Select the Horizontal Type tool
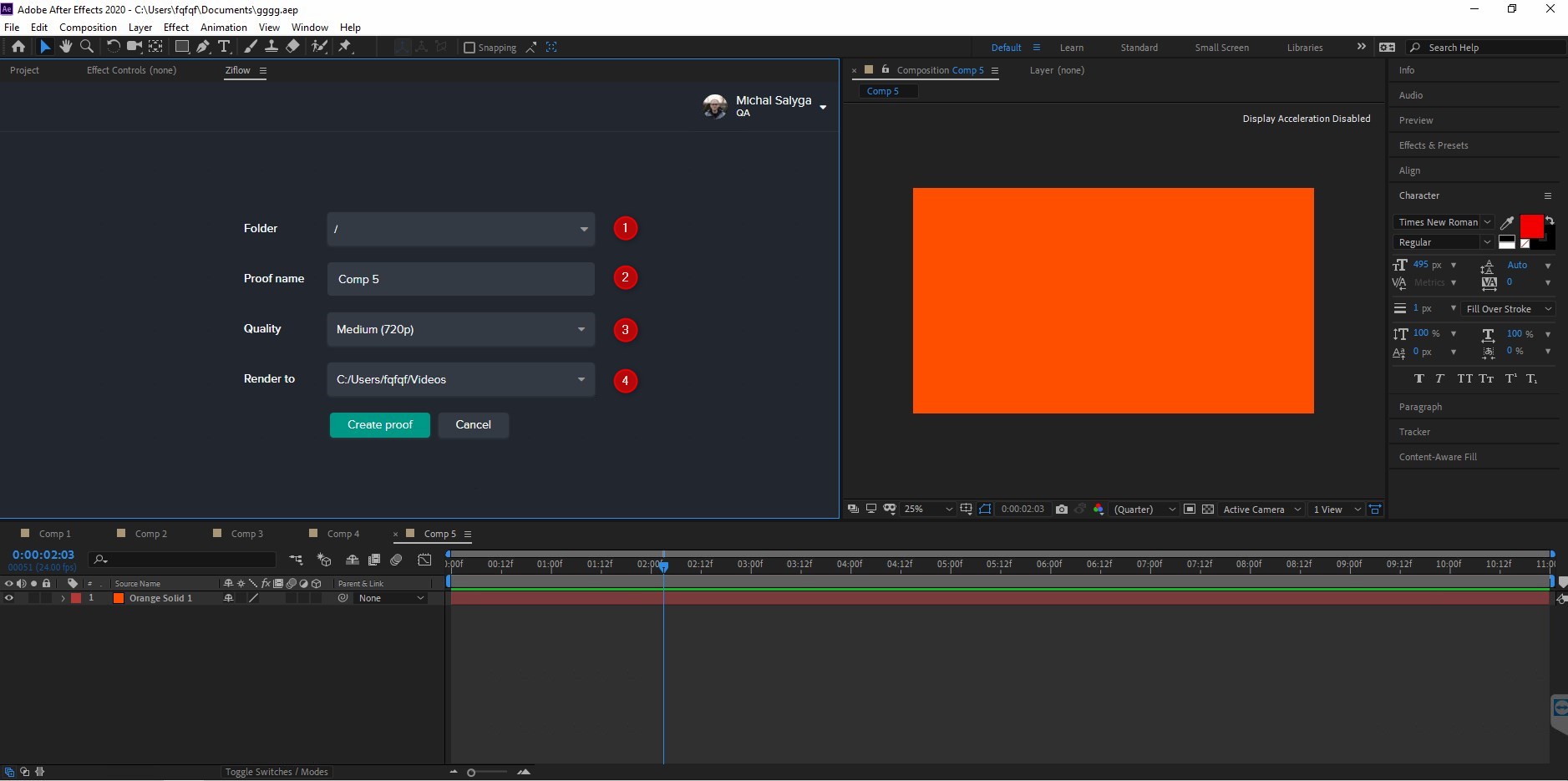The height and width of the screenshot is (781, 1568). coord(224,47)
